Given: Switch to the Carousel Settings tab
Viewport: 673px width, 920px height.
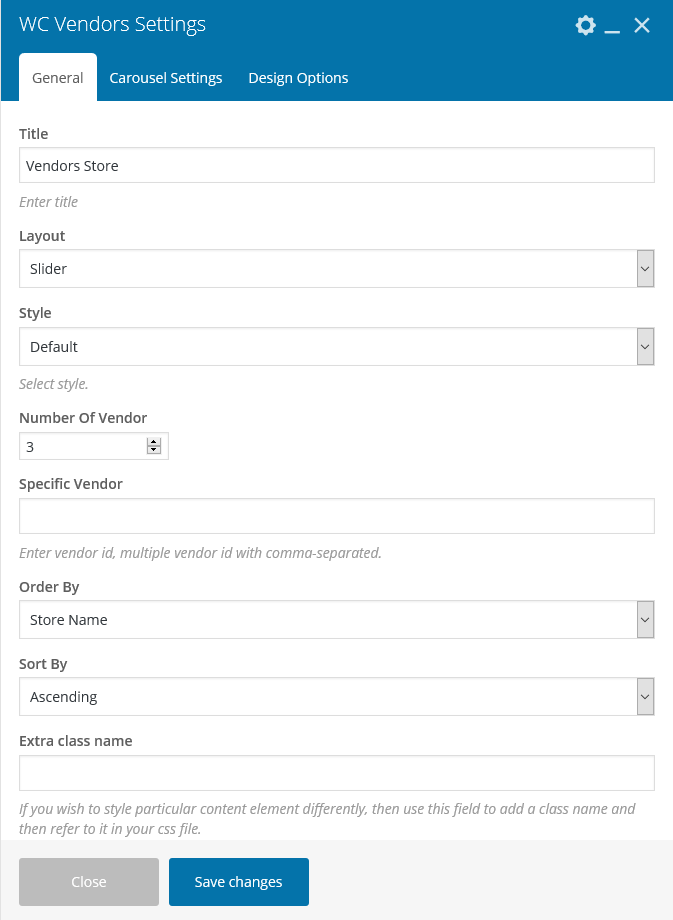Looking at the screenshot, I should (x=166, y=78).
